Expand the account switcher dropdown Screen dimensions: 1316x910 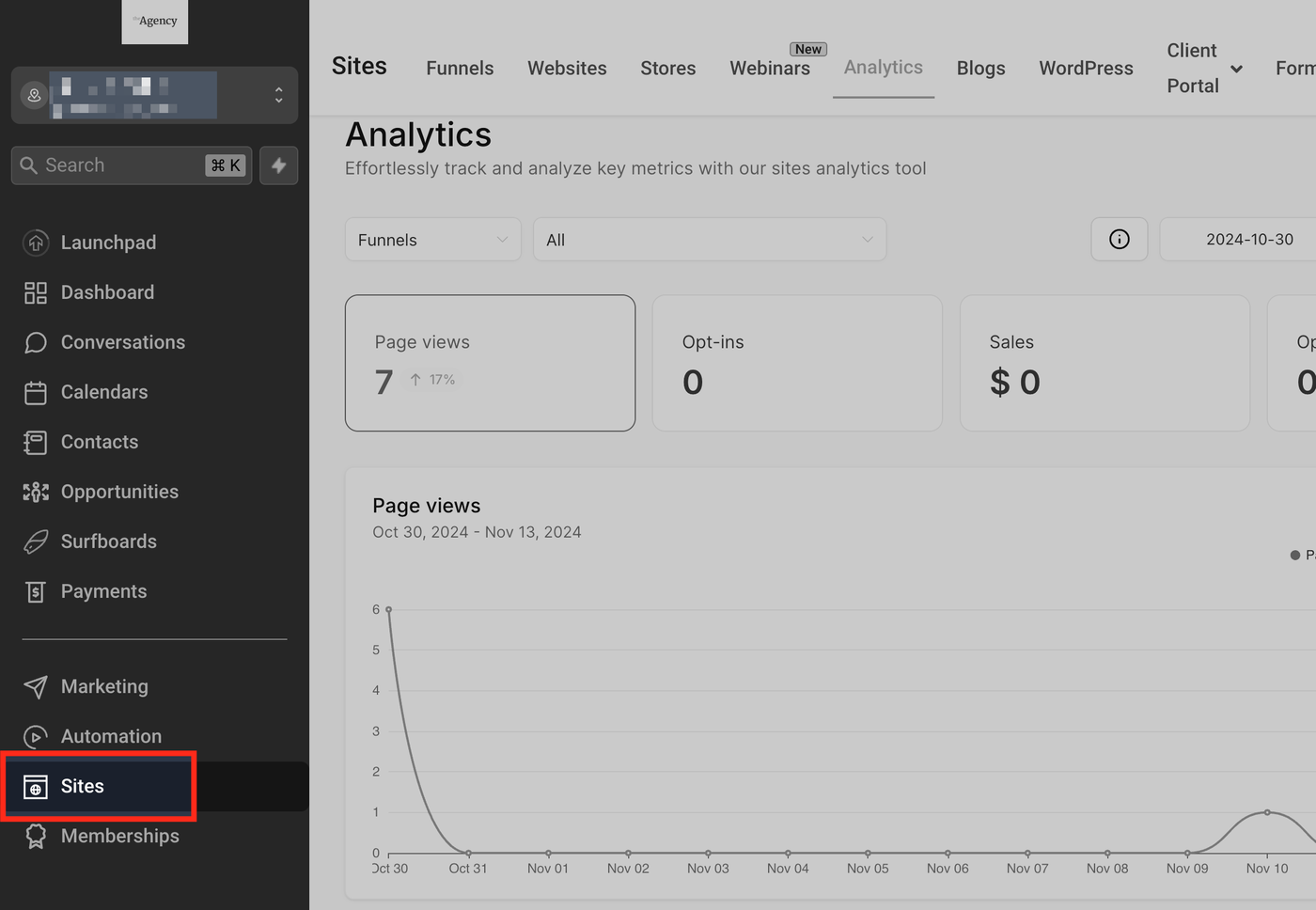pyautogui.click(x=278, y=95)
